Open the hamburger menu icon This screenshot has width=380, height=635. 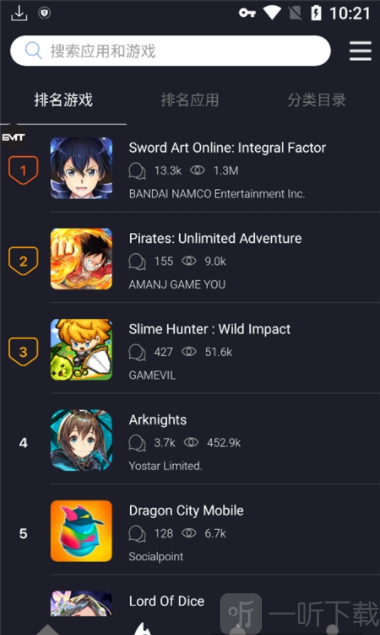[360, 51]
